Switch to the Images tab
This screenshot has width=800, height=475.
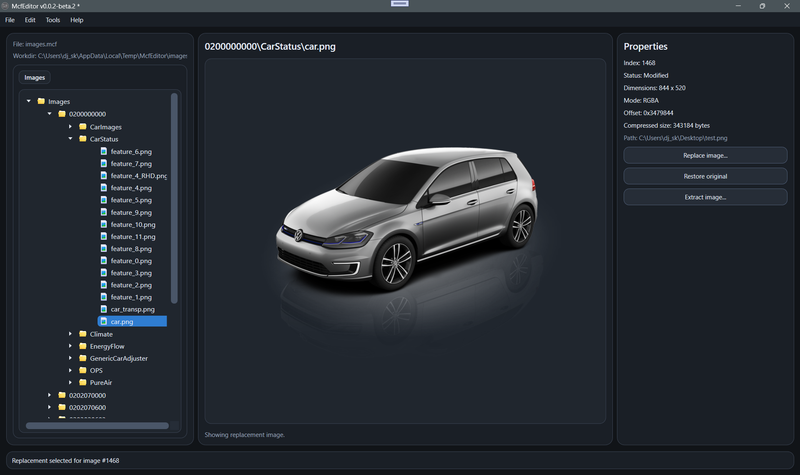tap(35, 78)
